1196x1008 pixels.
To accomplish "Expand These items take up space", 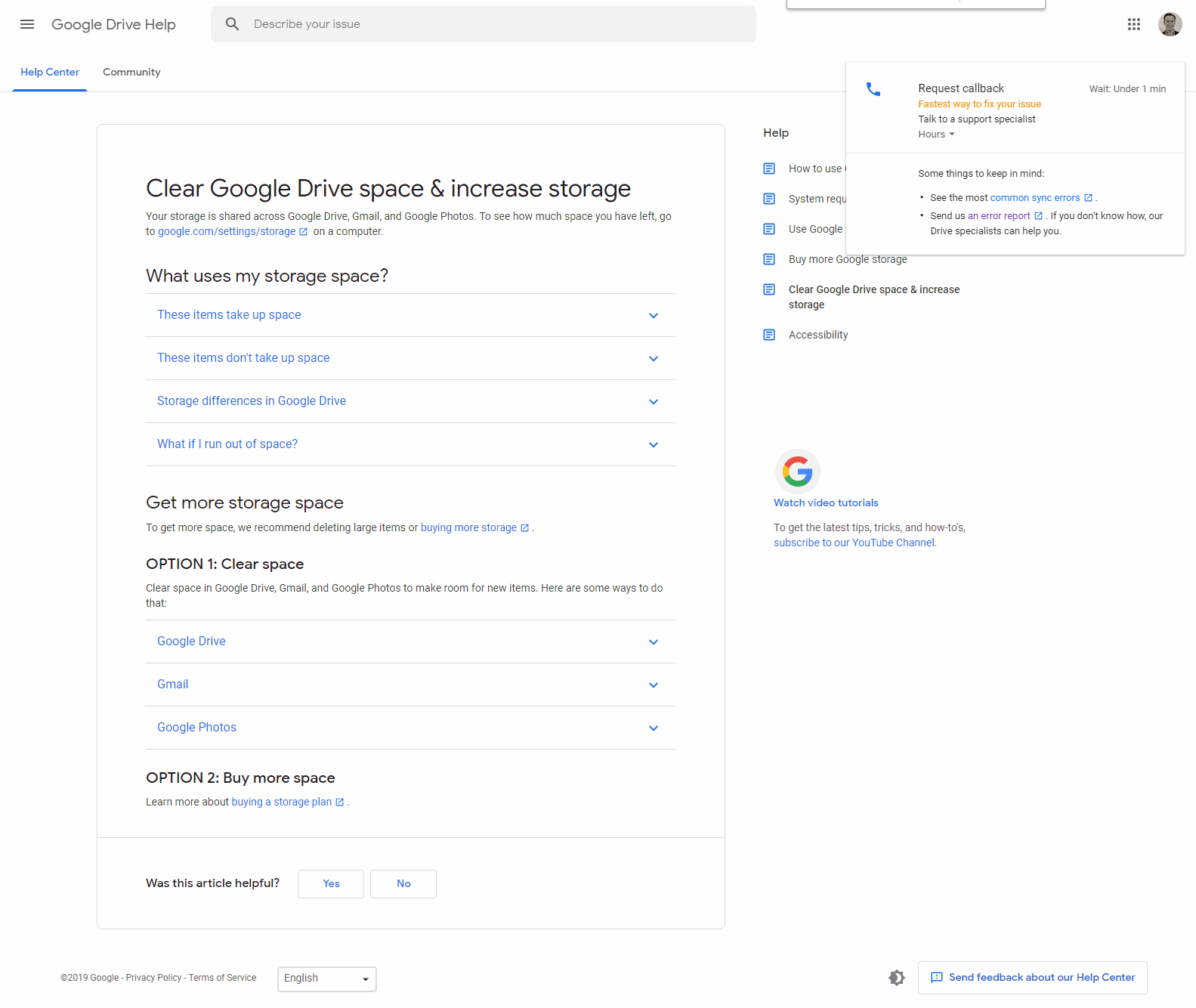I will pos(410,315).
